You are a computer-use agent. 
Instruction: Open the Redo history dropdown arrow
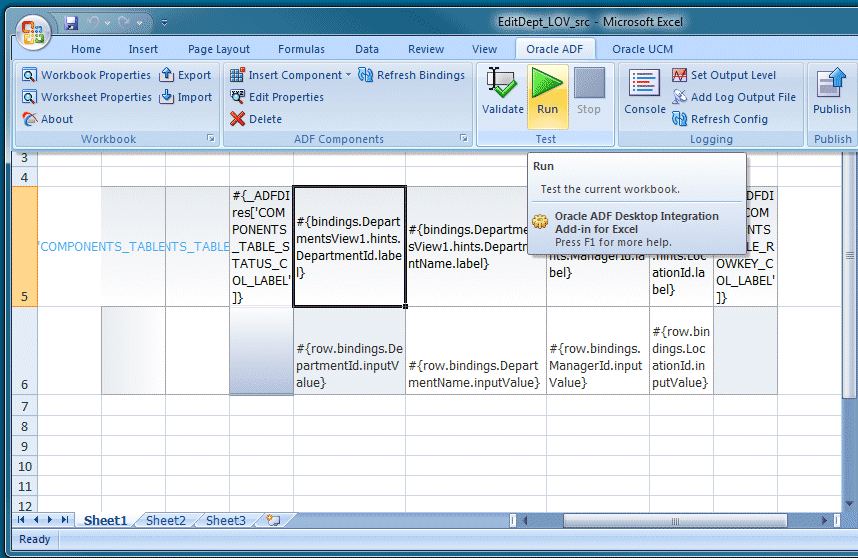pos(140,23)
